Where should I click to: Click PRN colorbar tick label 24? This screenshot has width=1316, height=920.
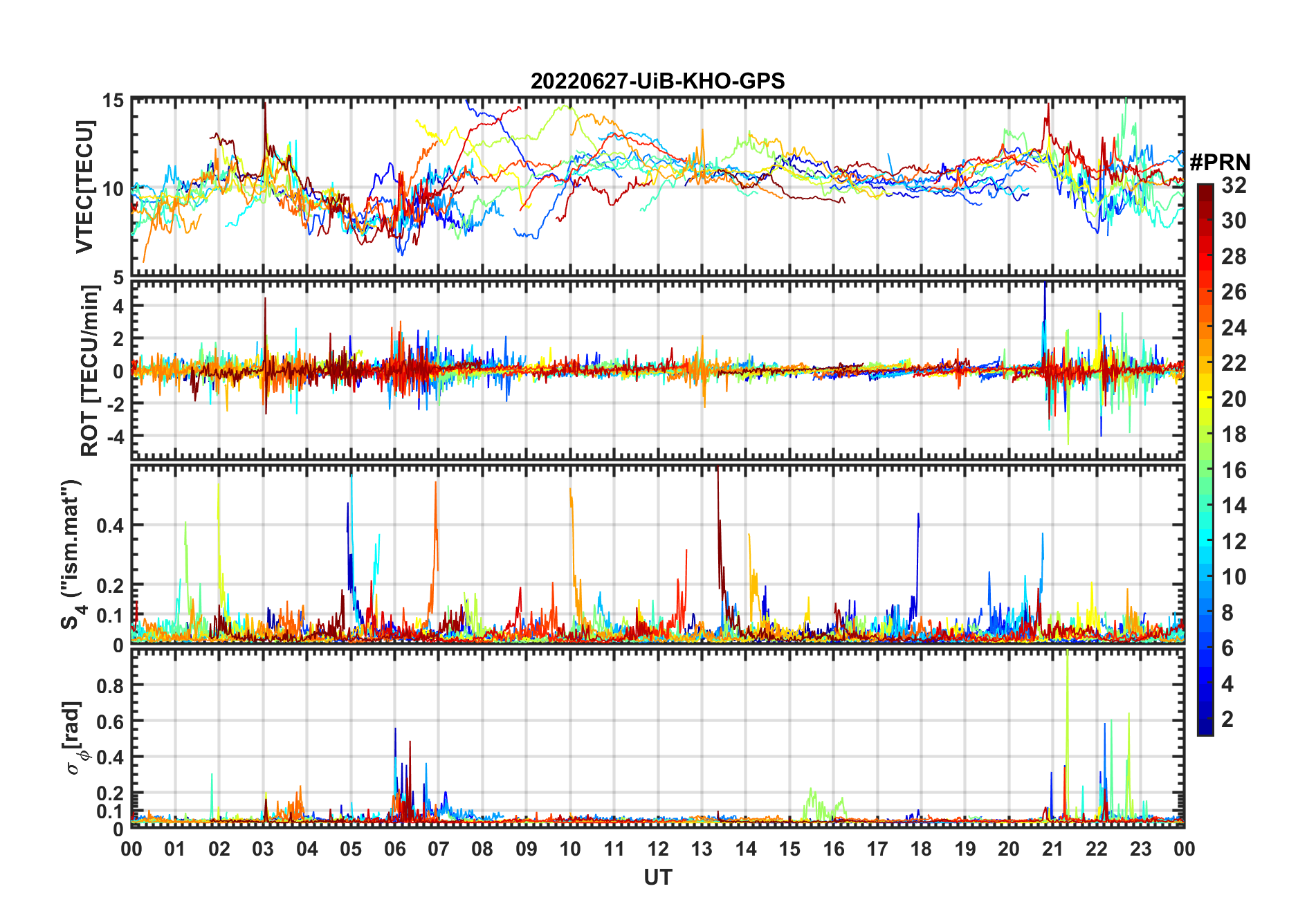tap(1234, 328)
